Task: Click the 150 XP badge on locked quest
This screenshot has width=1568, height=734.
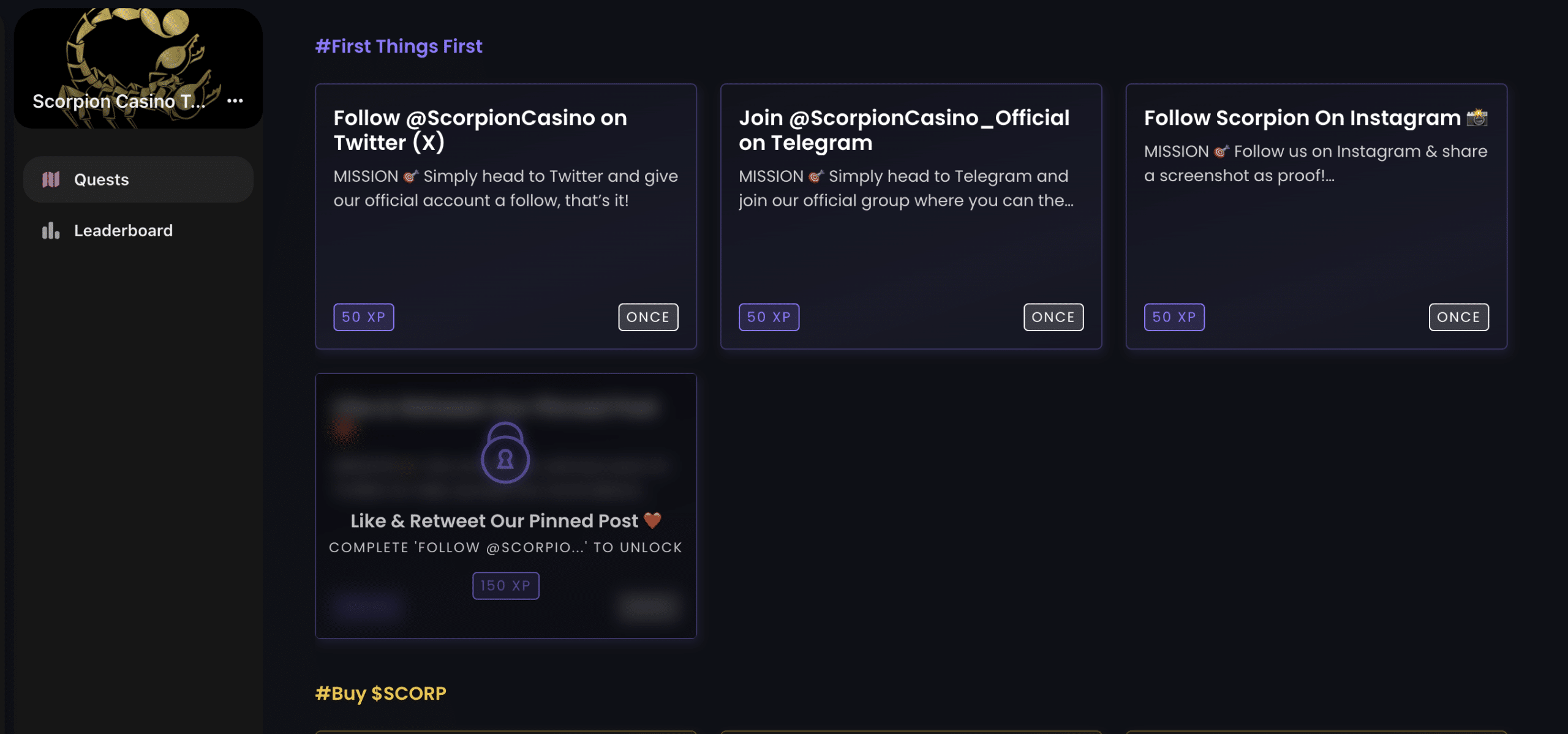Action: tap(506, 585)
